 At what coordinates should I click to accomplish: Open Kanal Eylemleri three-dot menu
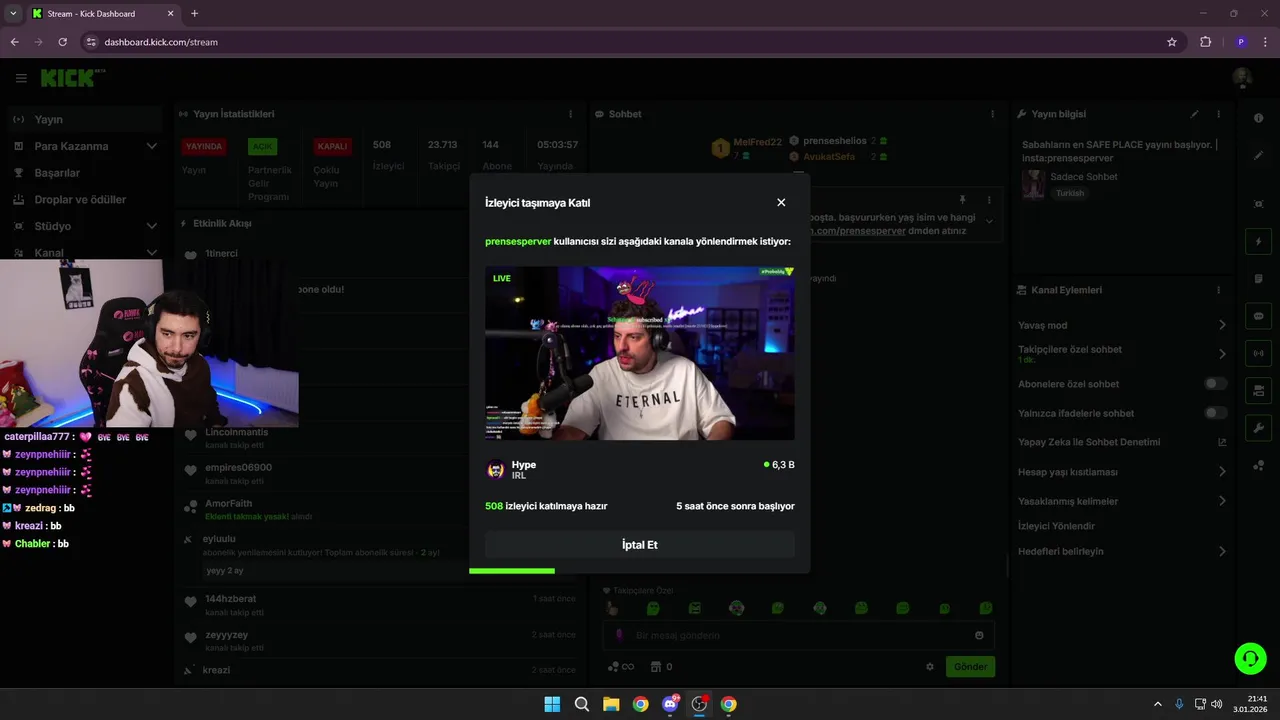pyautogui.click(x=1218, y=290)
